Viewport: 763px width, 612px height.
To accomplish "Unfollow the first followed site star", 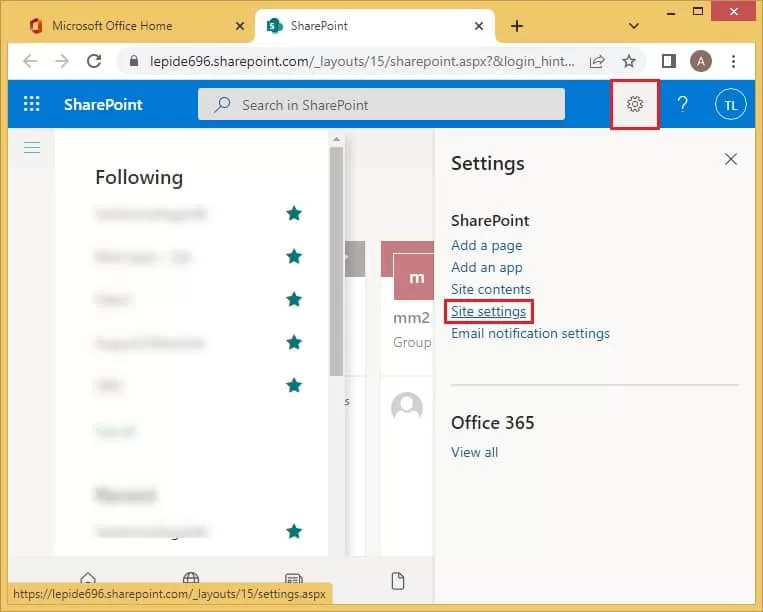I will coord(294,213).
